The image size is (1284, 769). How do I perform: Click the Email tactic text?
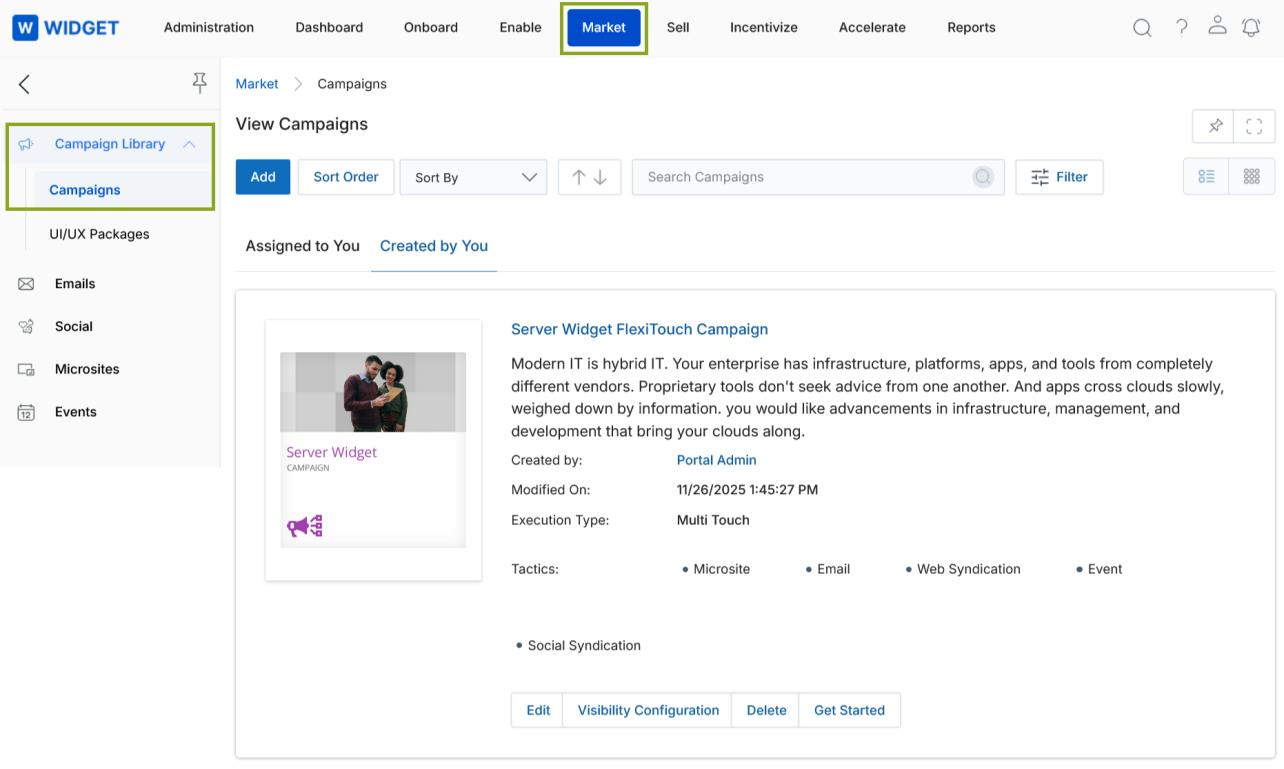click(833, 569)
